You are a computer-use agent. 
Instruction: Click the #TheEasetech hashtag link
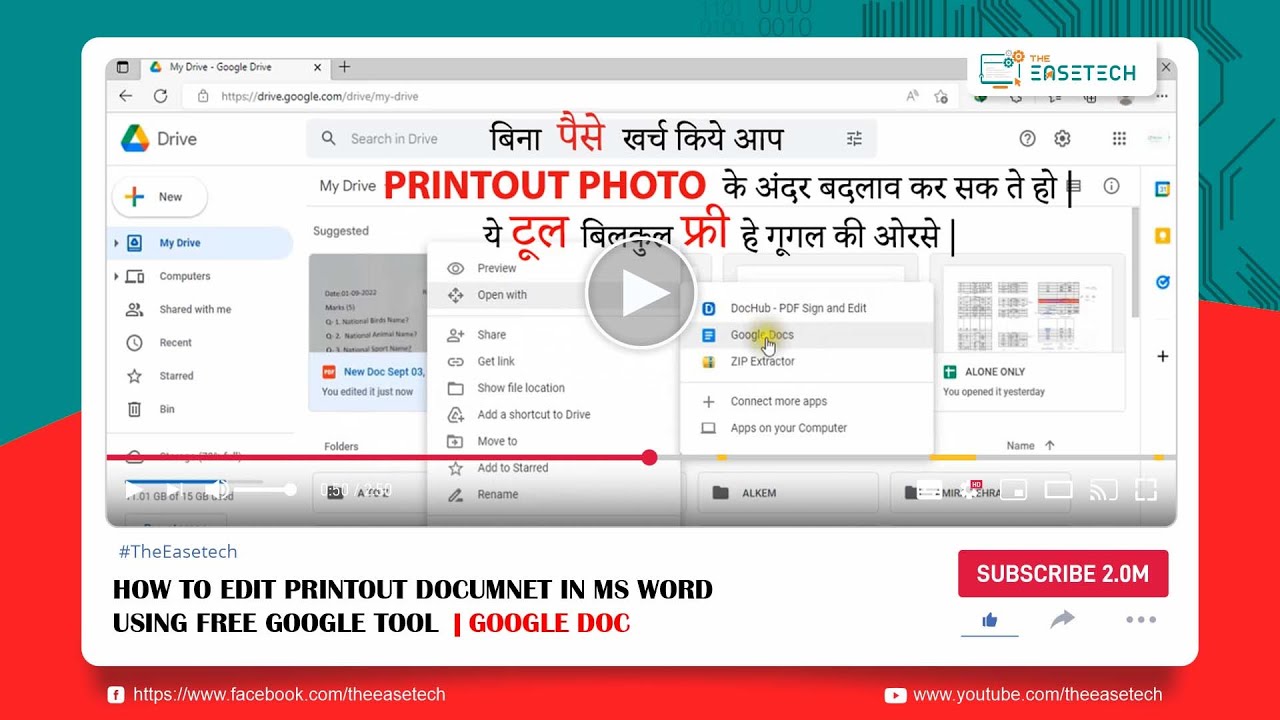coord(177,551)
